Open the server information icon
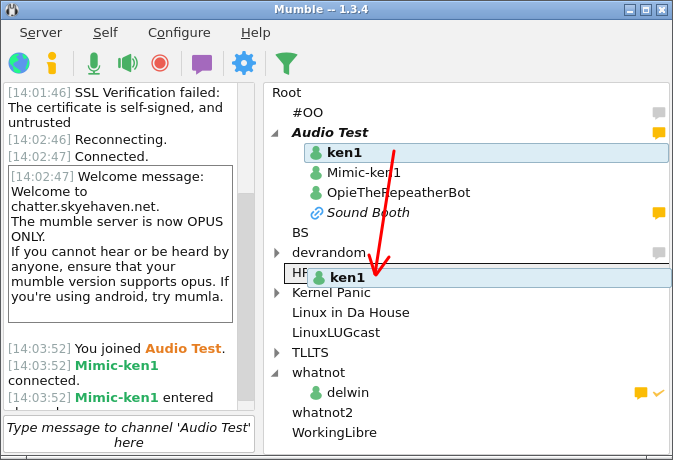The width and height of the screenshot is (673, 460). coord(52,63)
